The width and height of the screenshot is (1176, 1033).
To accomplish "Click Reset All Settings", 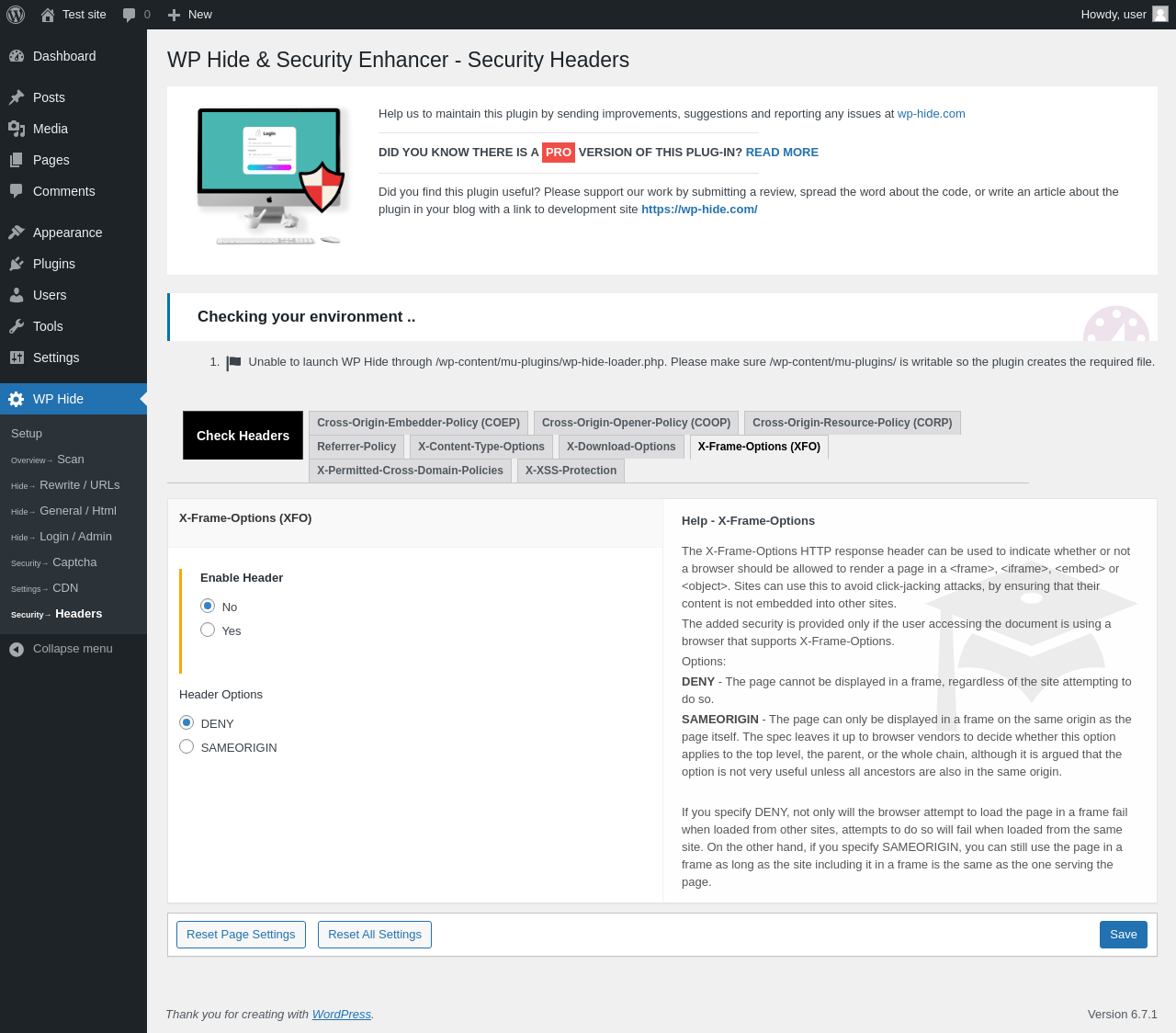I will 375,935.
